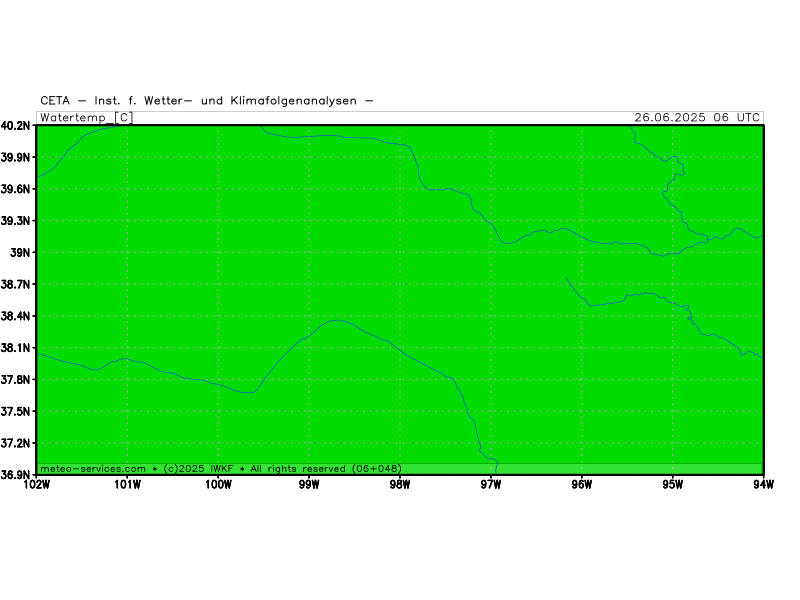
Task: Click the 37.8N latitude label
Action: click(x=15, y=380)
